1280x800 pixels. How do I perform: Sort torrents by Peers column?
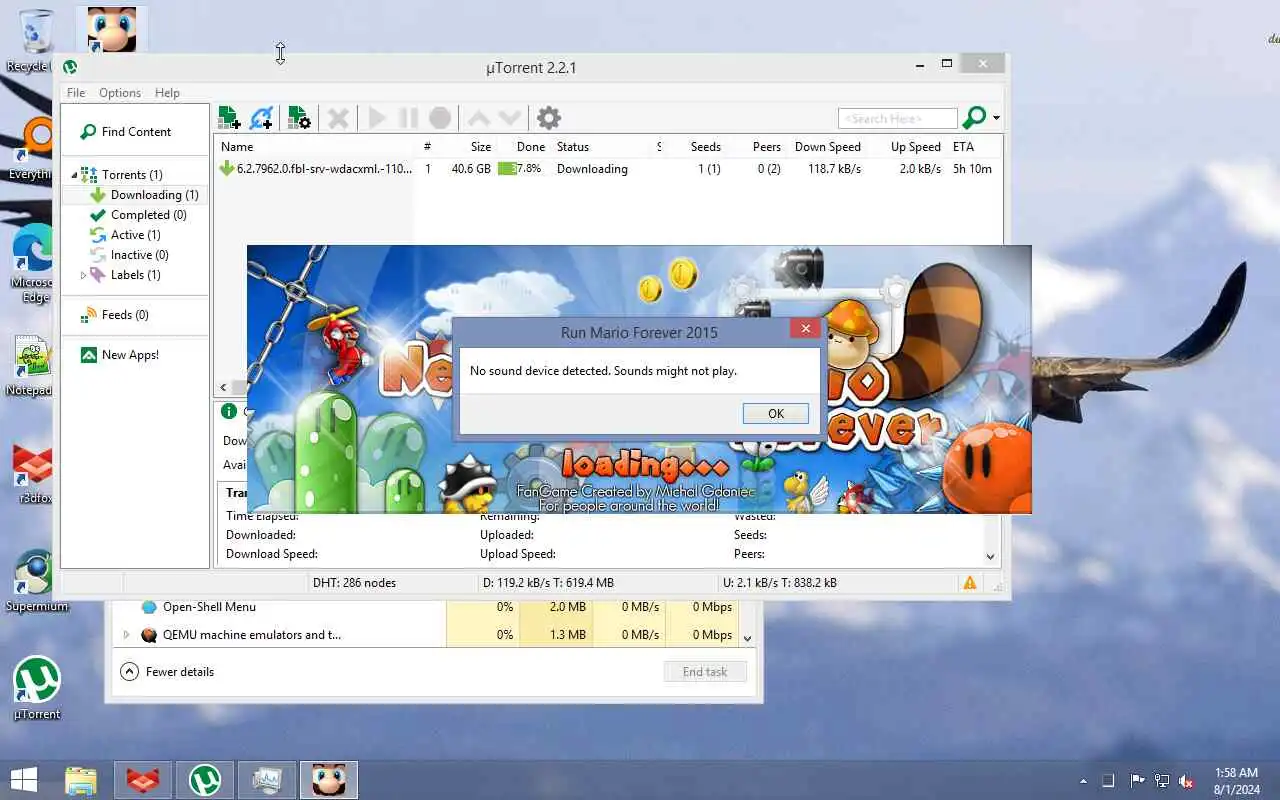pos(766,147)
